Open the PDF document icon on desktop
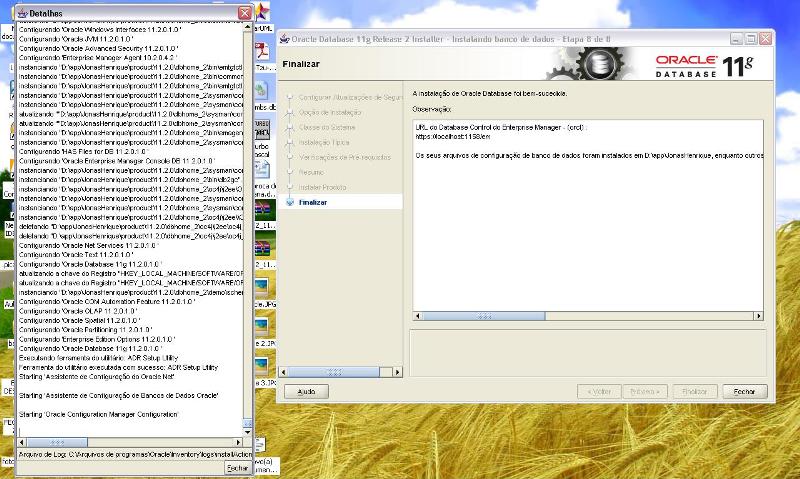 (262, 51)
